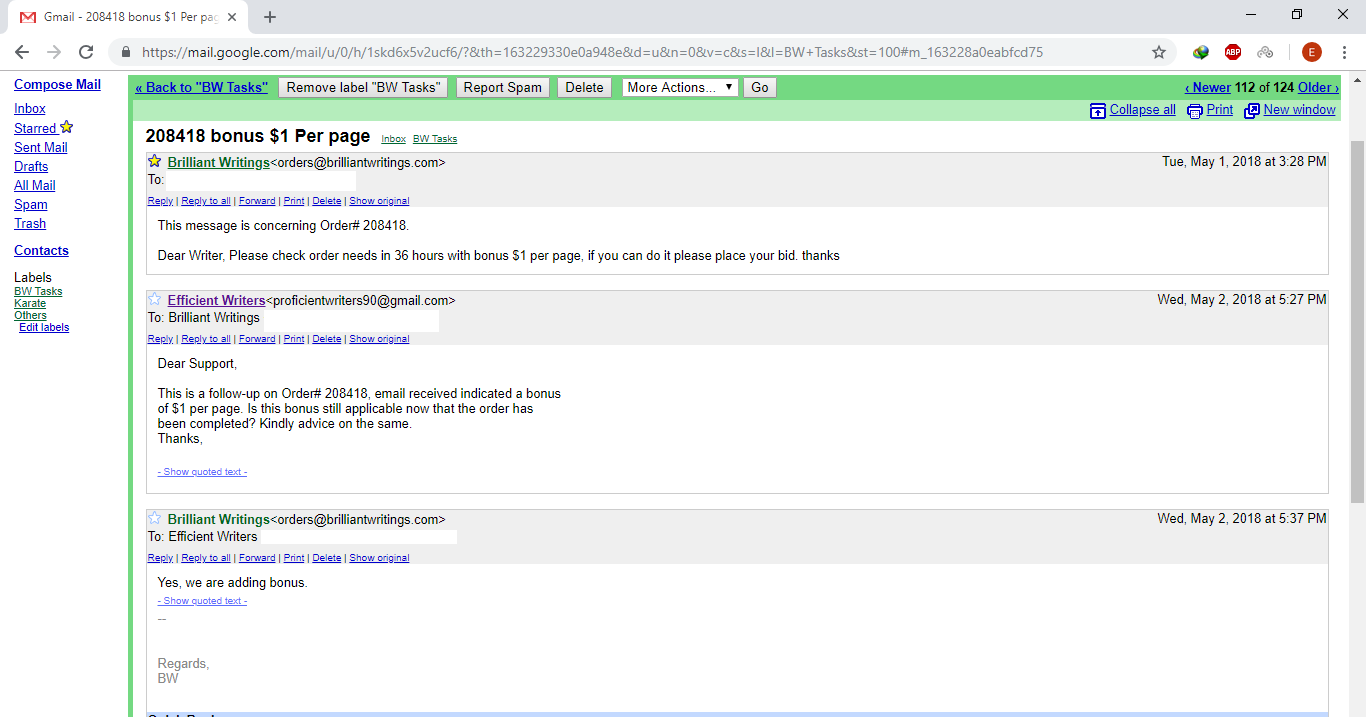Viewport: 1366px width, 717px height.
Task: Open All Mail
Action: [35, 185]
